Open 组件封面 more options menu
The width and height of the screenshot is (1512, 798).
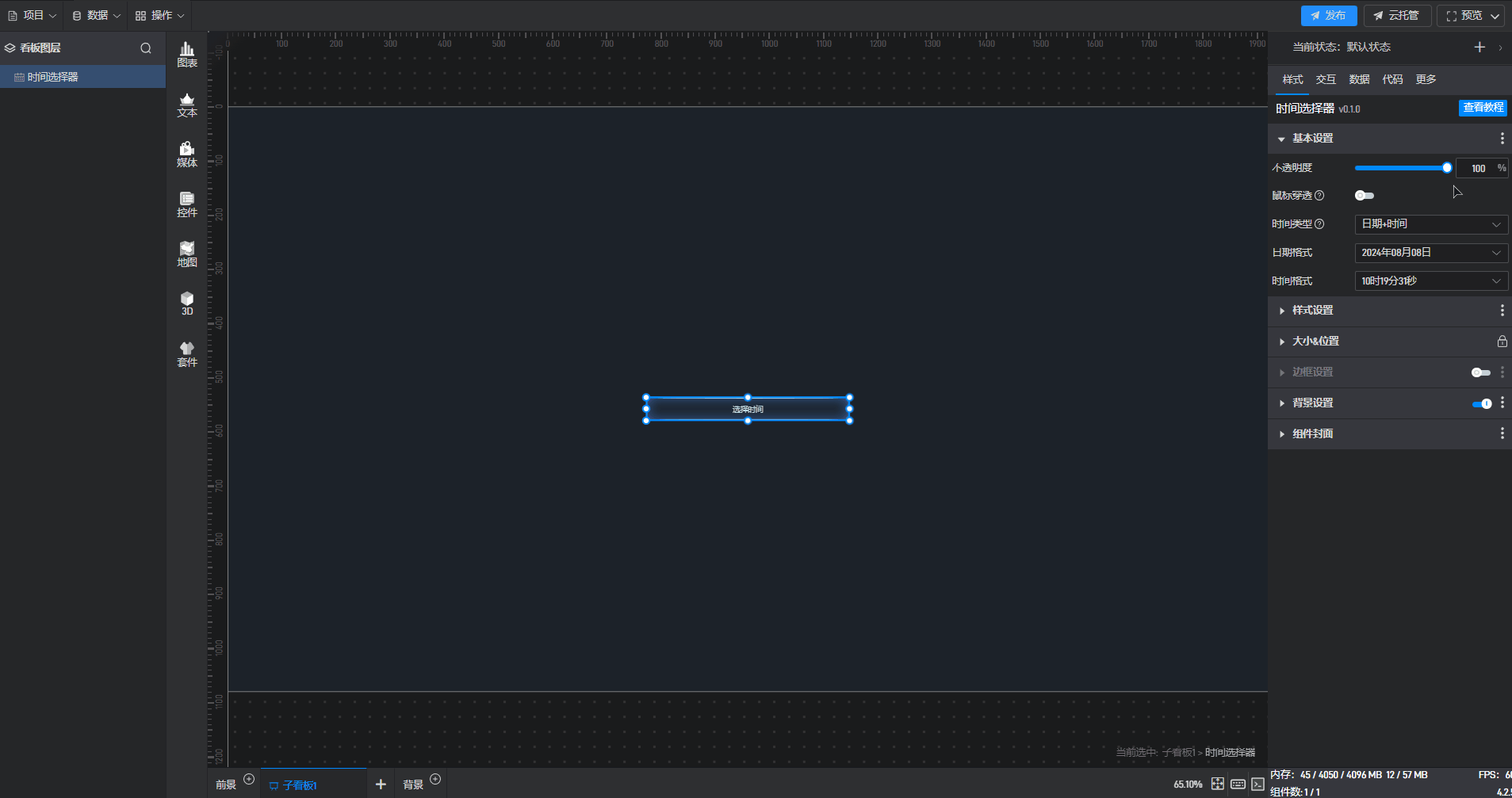tap(1502, 433)
